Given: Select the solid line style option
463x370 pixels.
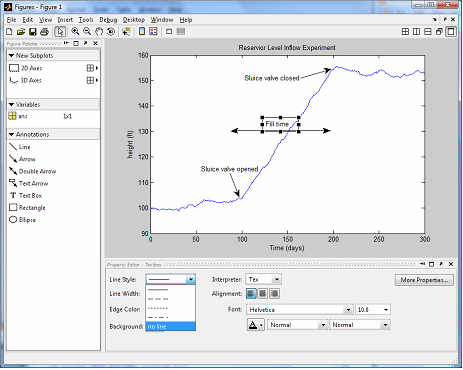Looking at the screenshot, I should (x=171, y=290).
